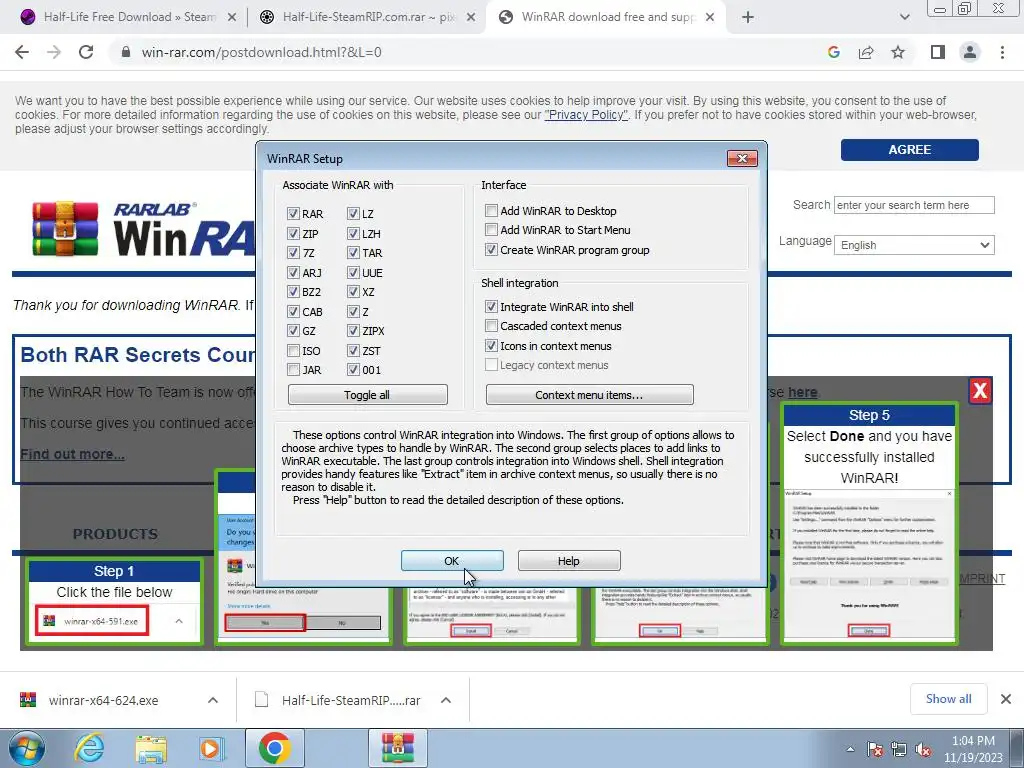Click the search term input field
The image size is (1024, 768).
(x=914, y=205)
